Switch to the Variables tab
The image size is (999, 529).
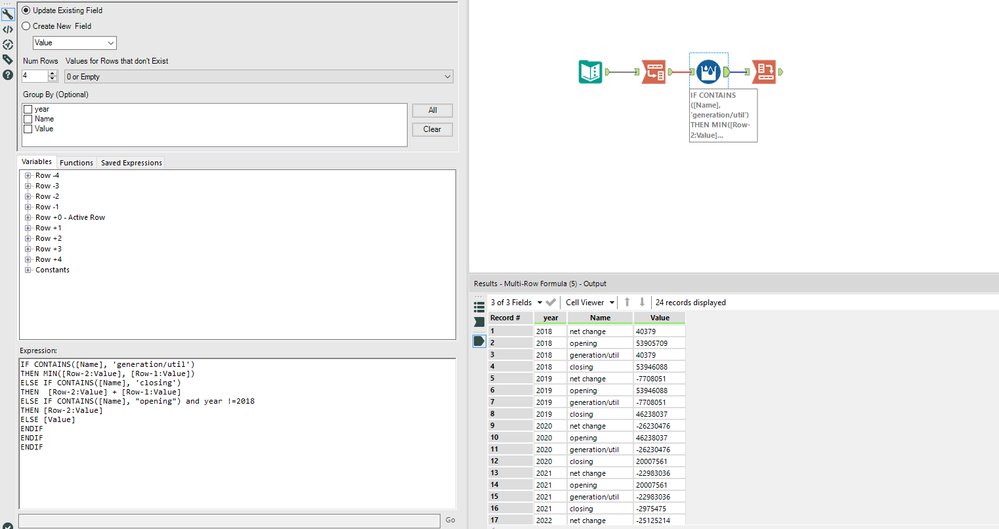[36, 162]
